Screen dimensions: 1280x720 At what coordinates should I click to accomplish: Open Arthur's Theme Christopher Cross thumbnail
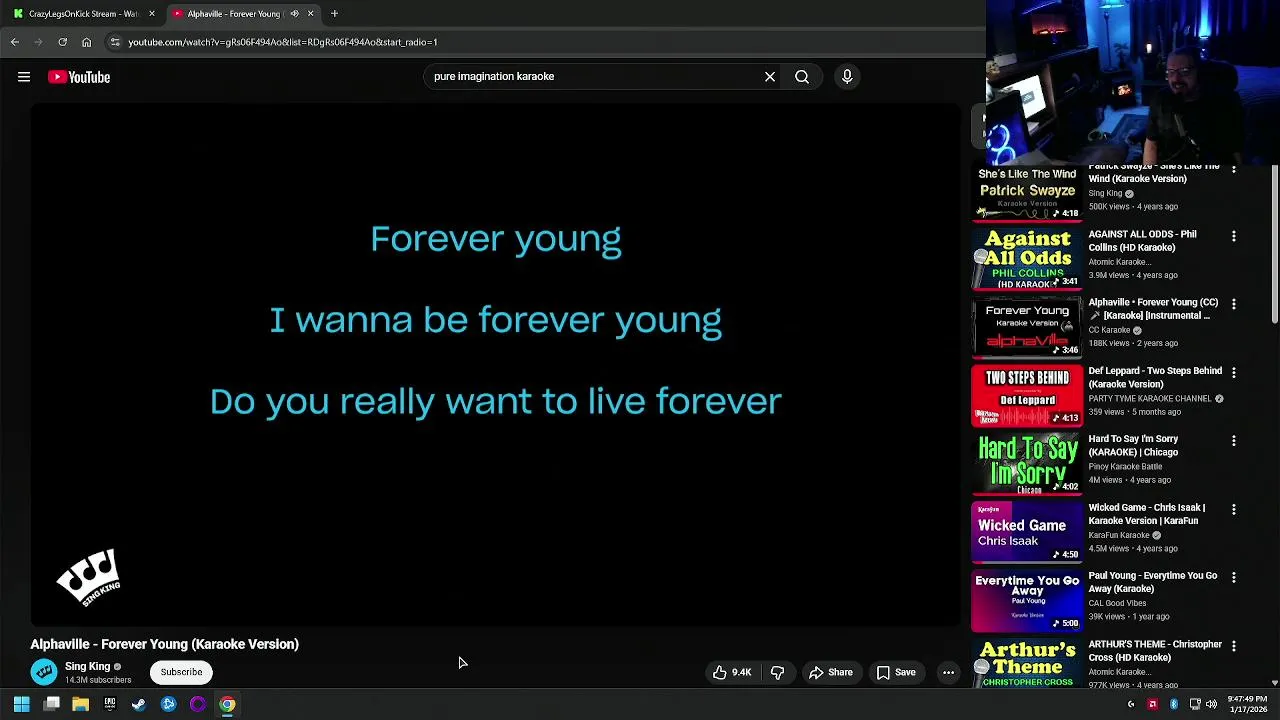tap(1027, 663)
